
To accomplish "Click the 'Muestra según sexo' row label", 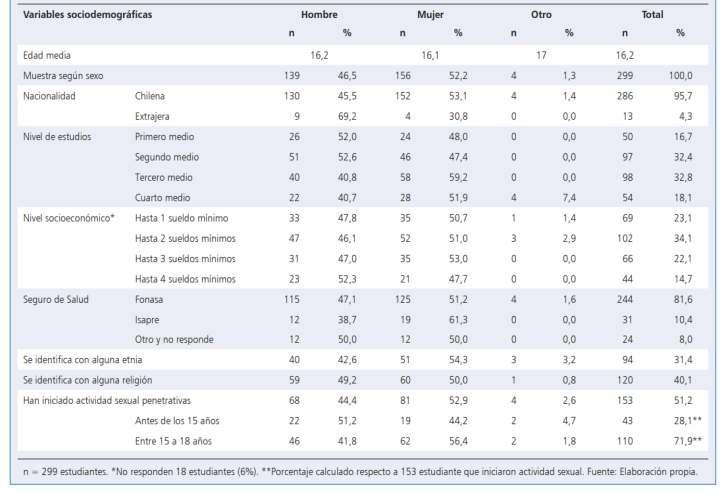I will click(x=63, y=76).
